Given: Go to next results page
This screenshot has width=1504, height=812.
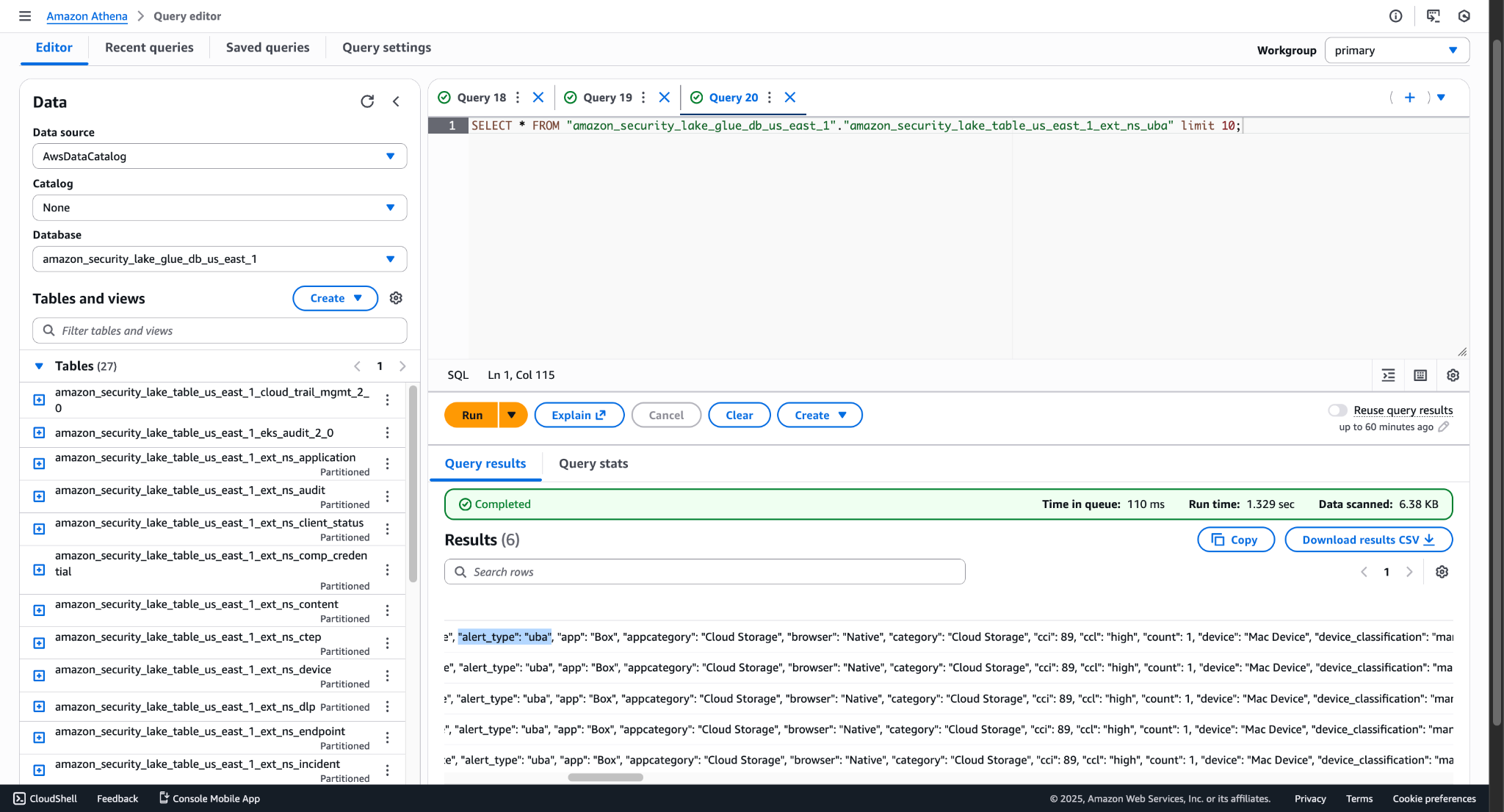Looking at the screenshot, I should click(x=1409, y=572).
